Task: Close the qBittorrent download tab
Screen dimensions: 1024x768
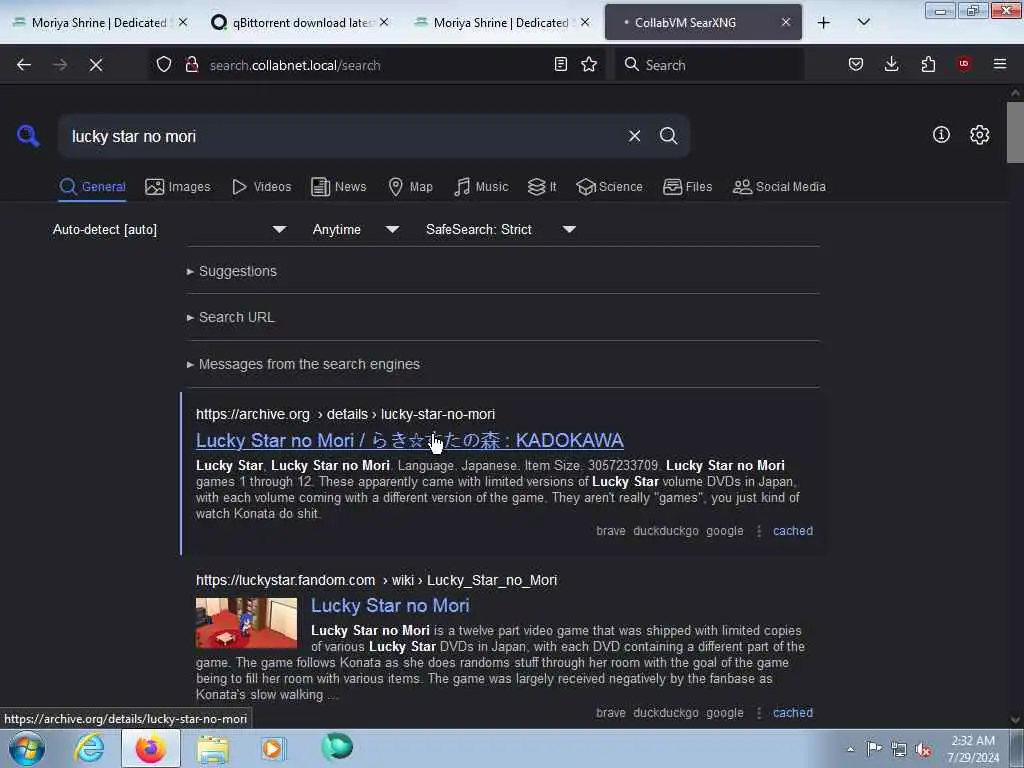Action: tap(384, 22)
